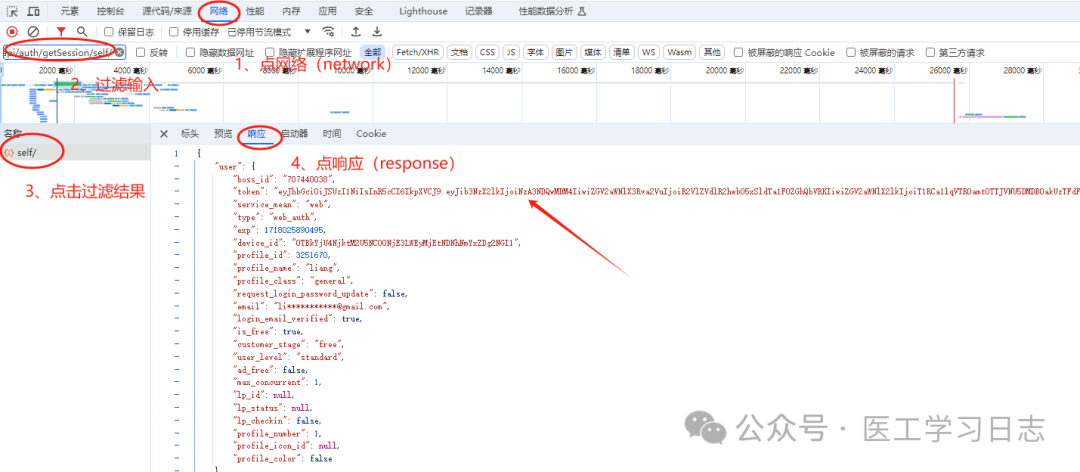Show the 预览 tab of request
The width and height of the screenshot is (1080, 472).
tap(223, 134)
